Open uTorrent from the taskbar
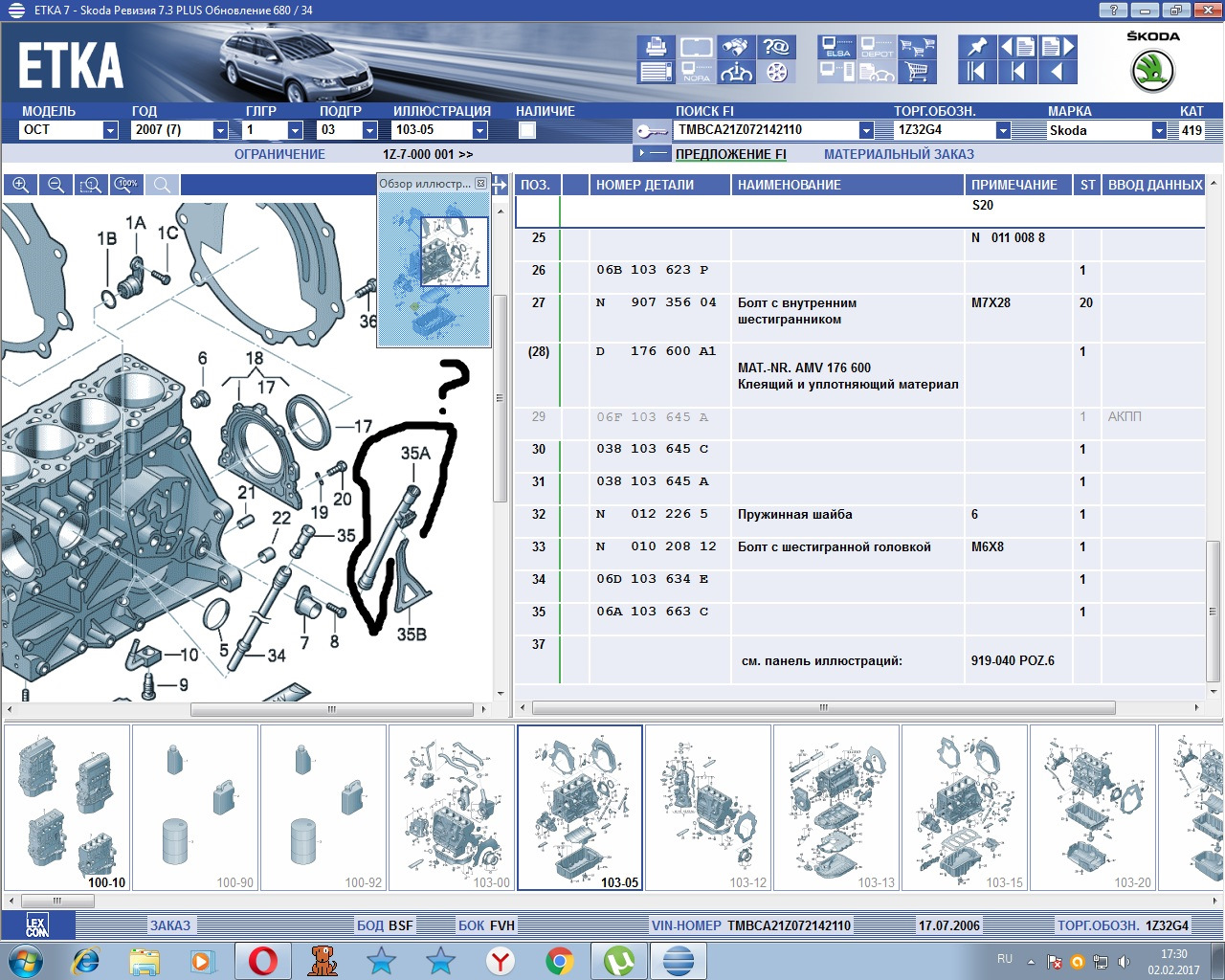This screenshot has height=980, width=1225. (x=619, y=960)
